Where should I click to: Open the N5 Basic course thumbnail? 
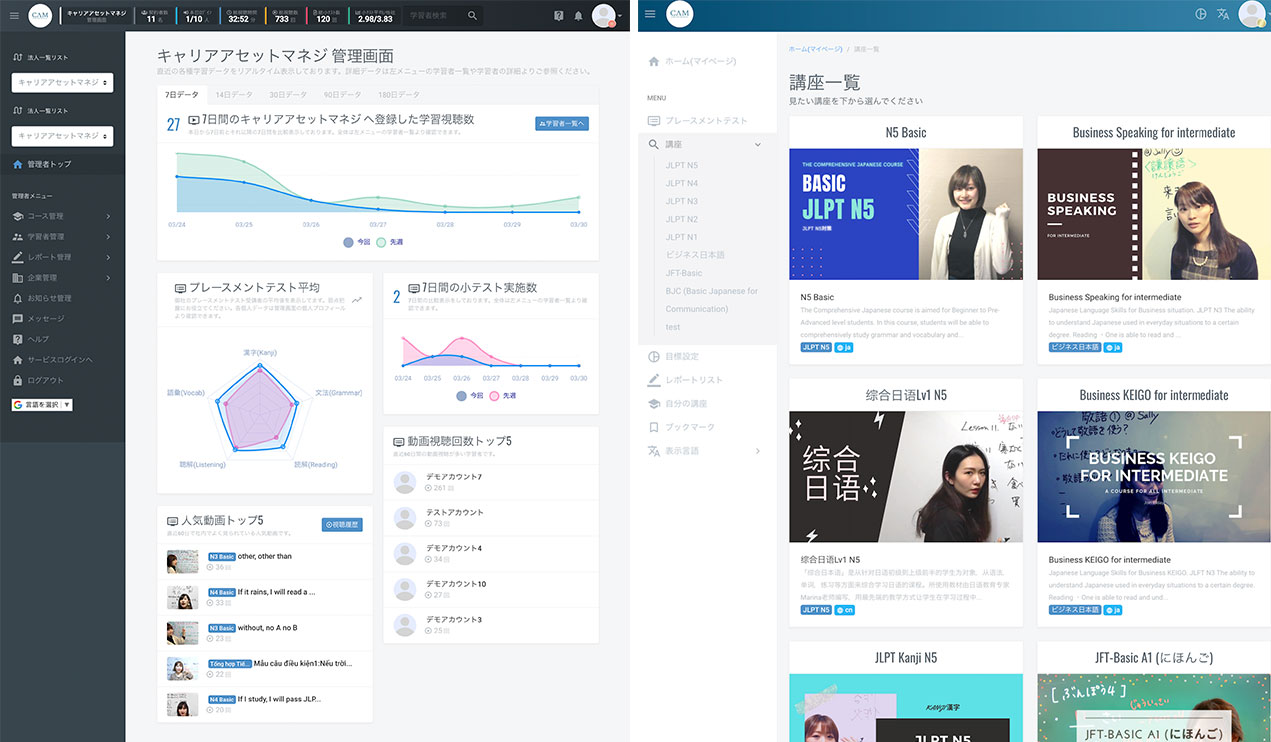906,214
